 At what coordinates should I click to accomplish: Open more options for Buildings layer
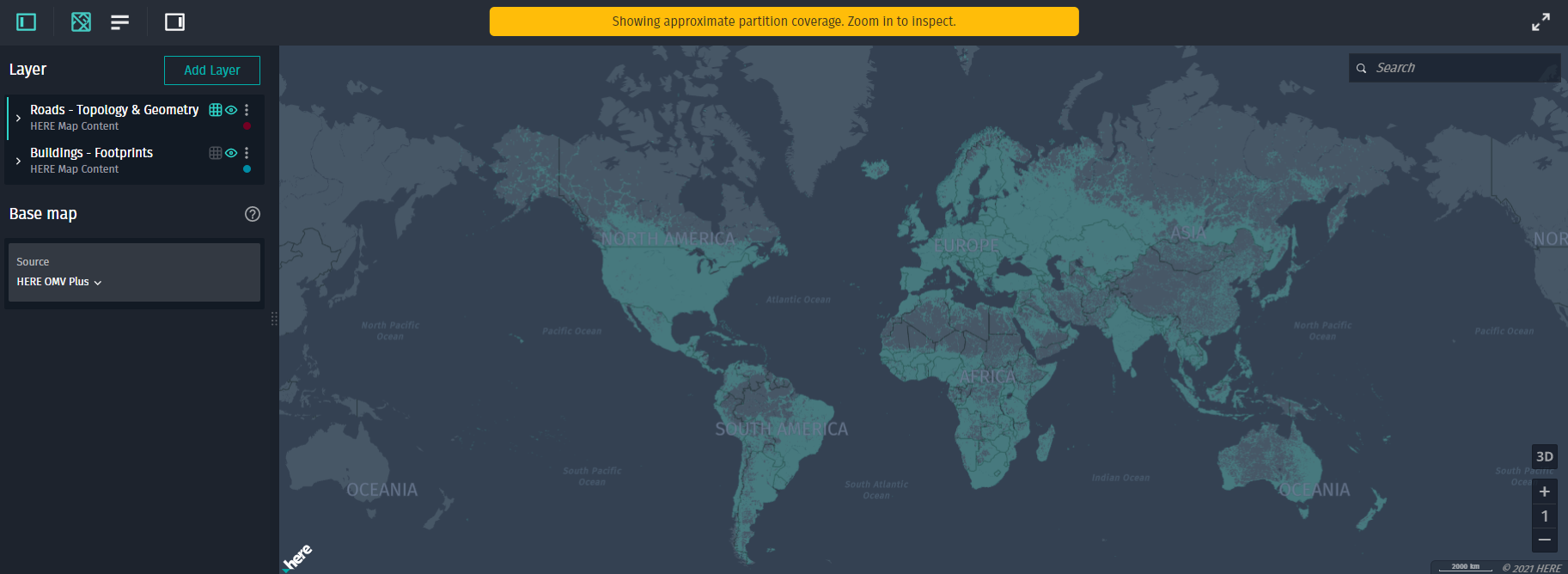(247, 153)
